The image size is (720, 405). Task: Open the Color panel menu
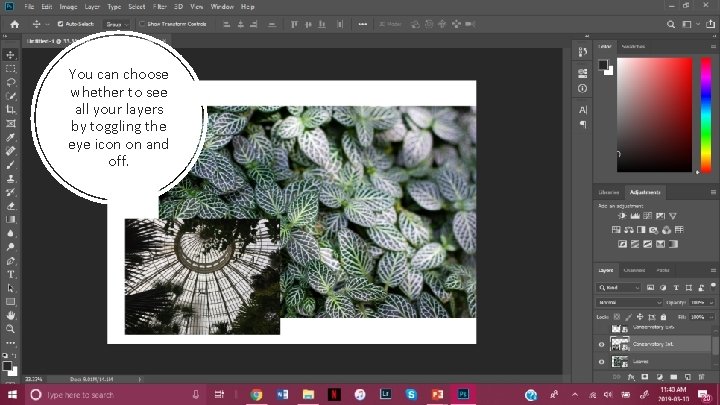pos(713,46)
